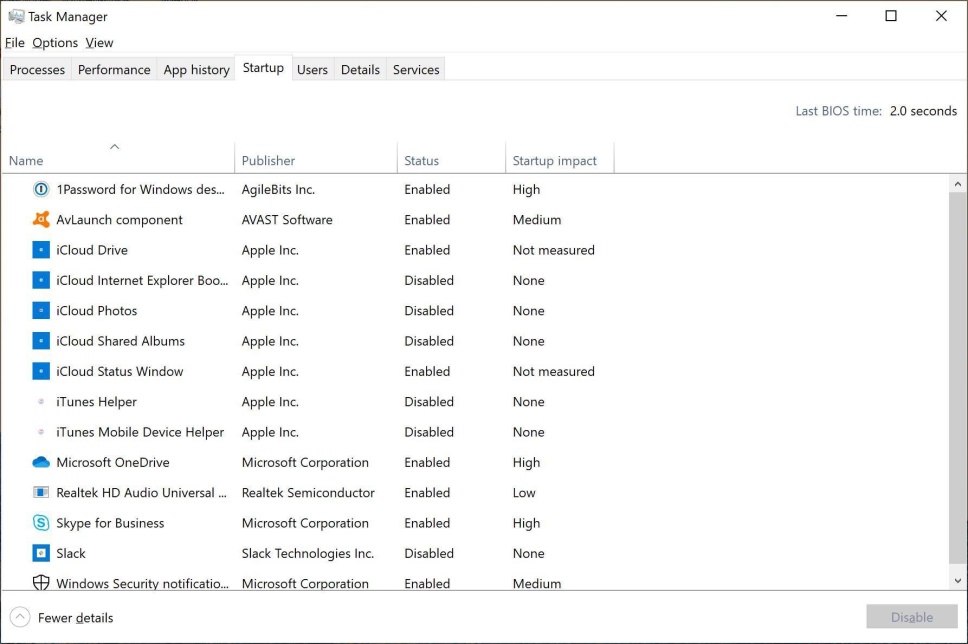
Task: Select the Slack application icon
Action: pyautogui.click(x=41, y=553)
